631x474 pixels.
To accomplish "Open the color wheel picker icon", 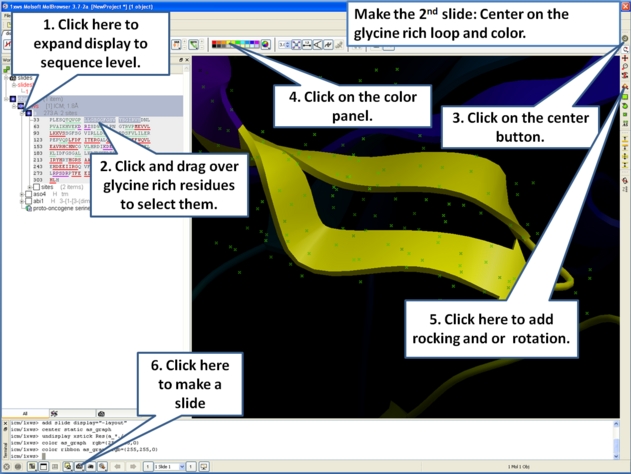I will tap(265, 45).
